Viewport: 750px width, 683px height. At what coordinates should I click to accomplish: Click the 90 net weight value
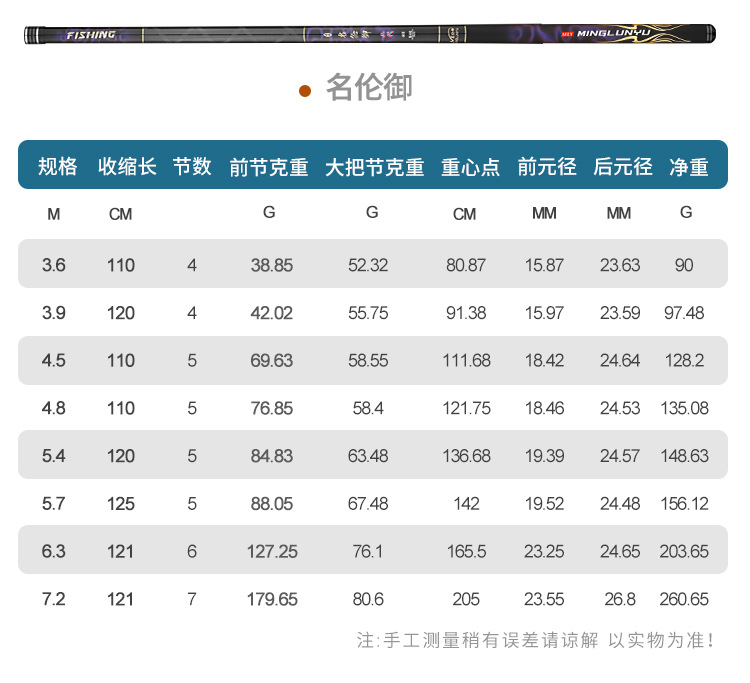point(684,265)
